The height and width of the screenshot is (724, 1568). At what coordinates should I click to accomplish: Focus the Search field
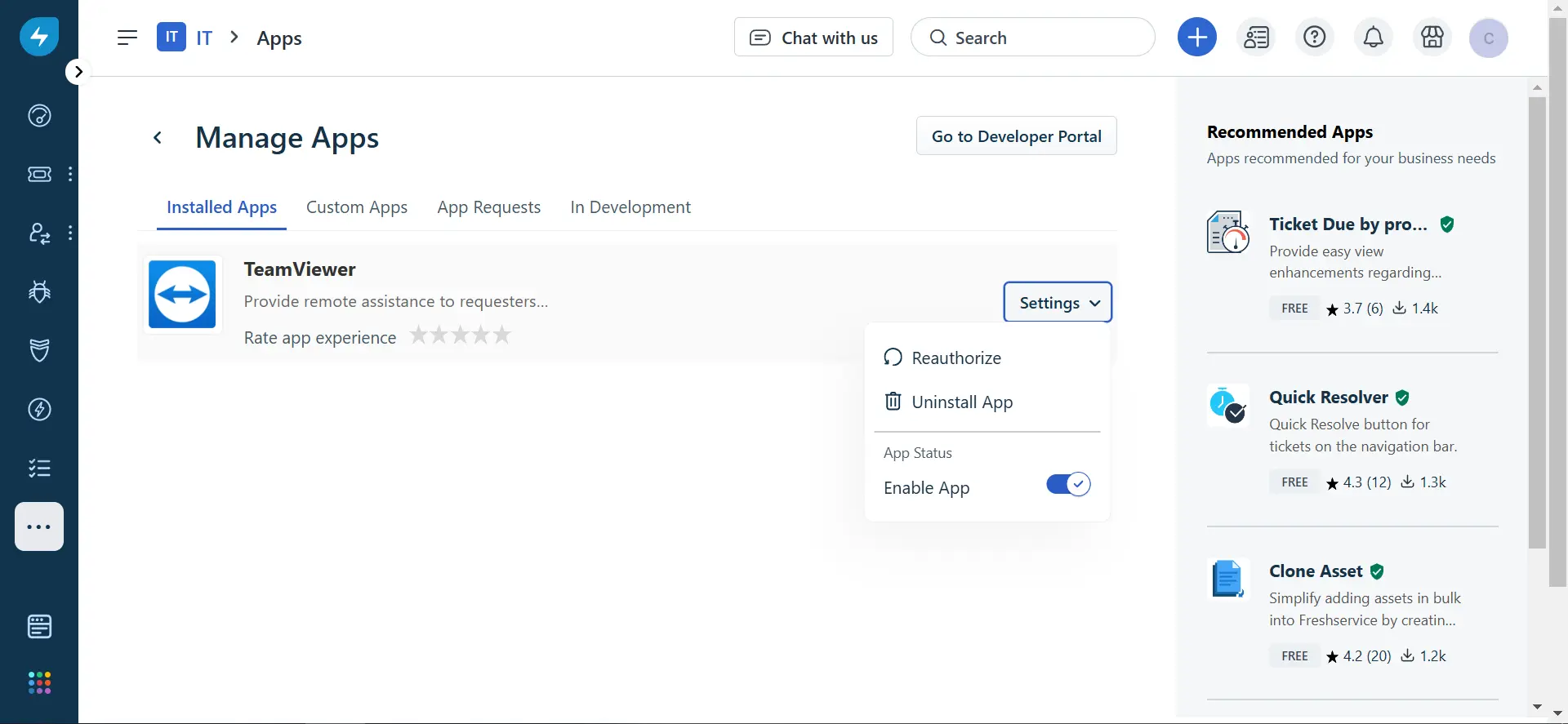click(x=1033, y=38)
